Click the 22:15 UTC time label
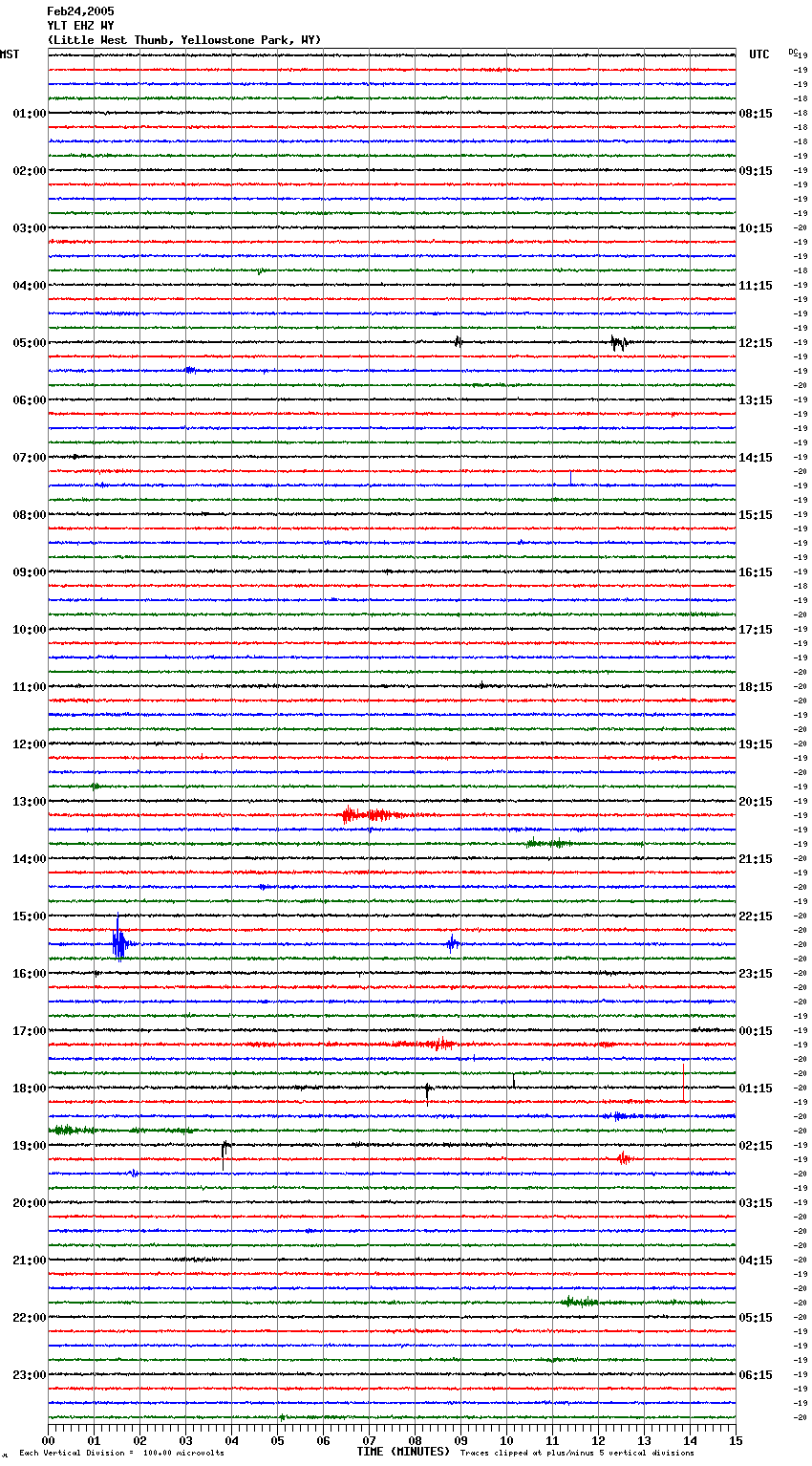This screenshot has height=1466, width=812. point(756,916)
